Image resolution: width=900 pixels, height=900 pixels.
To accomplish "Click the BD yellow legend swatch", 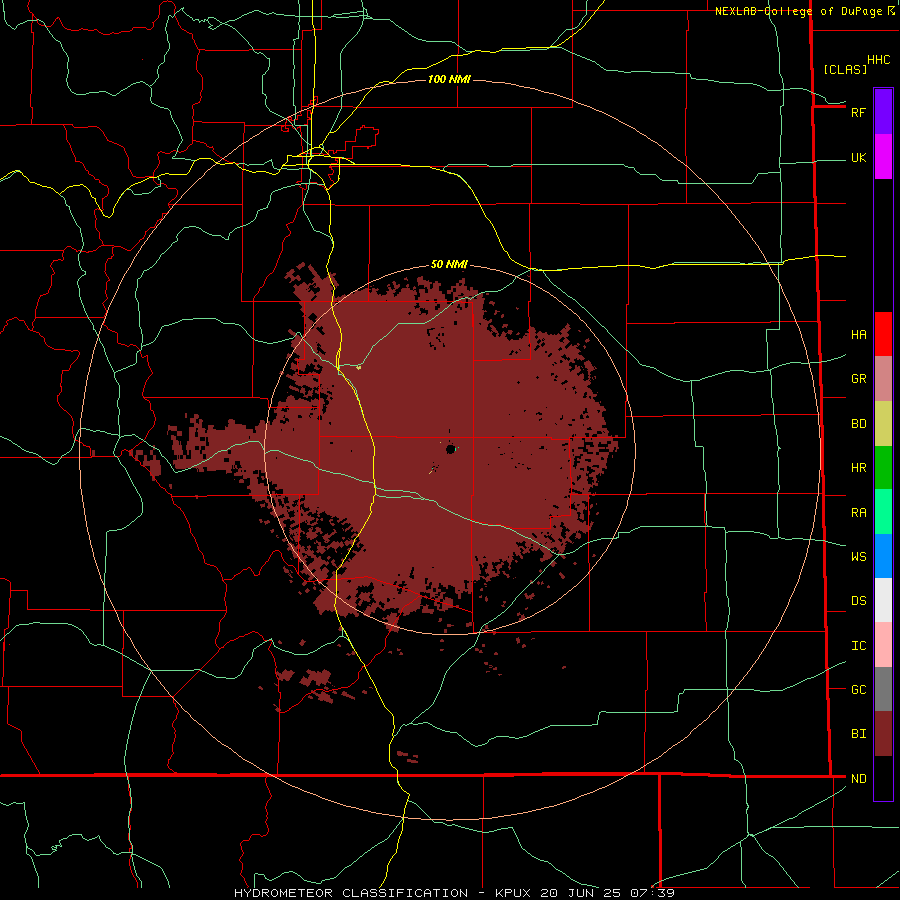I will point(883,424).
